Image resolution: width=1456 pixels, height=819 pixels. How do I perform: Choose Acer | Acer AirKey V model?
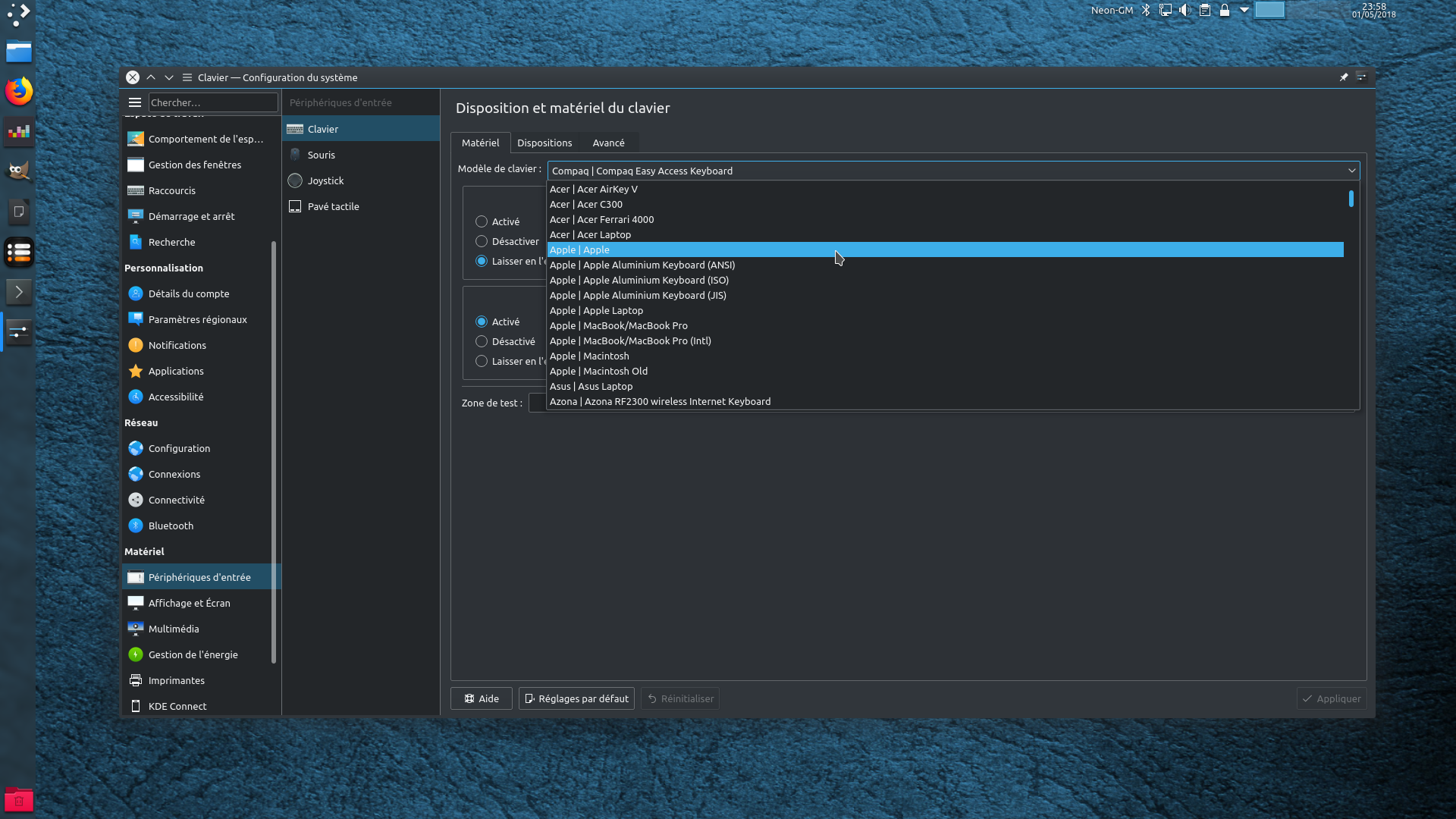point(946,189)
